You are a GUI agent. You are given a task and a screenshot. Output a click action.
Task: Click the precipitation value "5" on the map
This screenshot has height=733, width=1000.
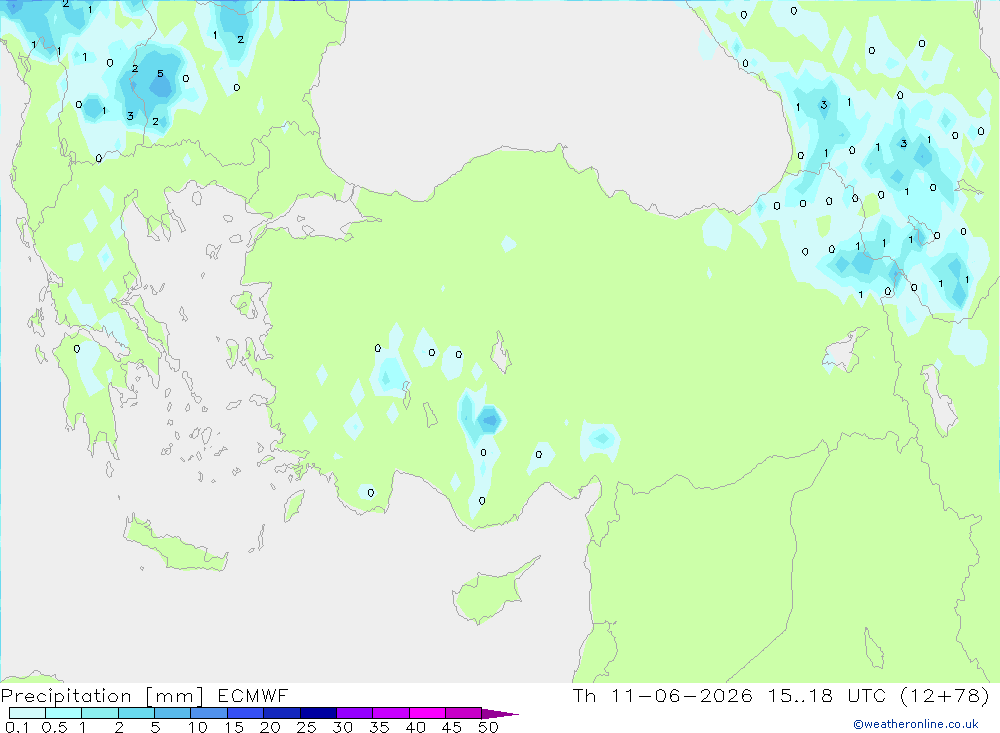click(x=160, y=73)
